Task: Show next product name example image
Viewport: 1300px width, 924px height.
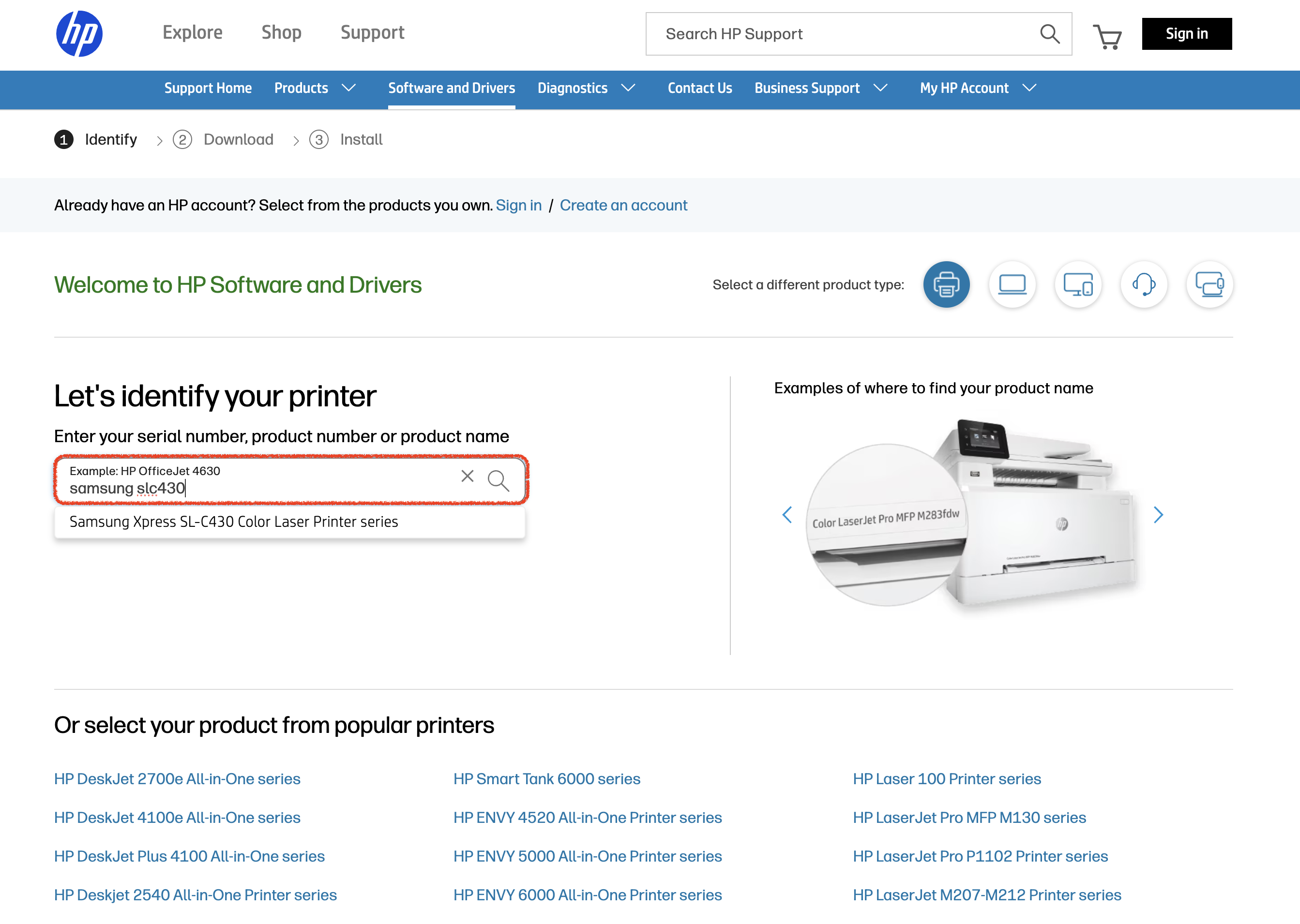Action: point(1158,515)
